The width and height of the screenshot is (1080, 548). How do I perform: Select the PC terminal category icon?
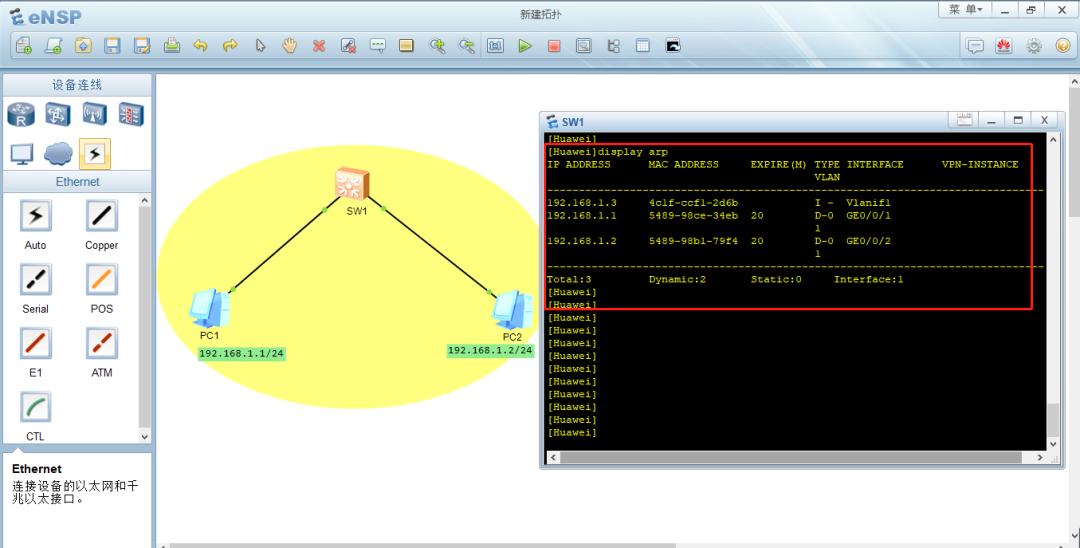pyautogui.click(x=21, y=154)
